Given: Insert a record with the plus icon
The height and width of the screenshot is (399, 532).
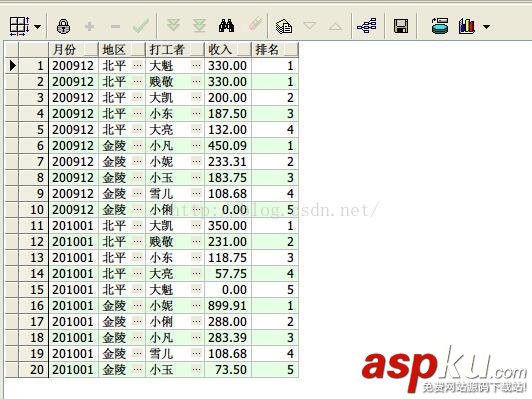Looking at the screenshot, I should [x=89, y=26].
